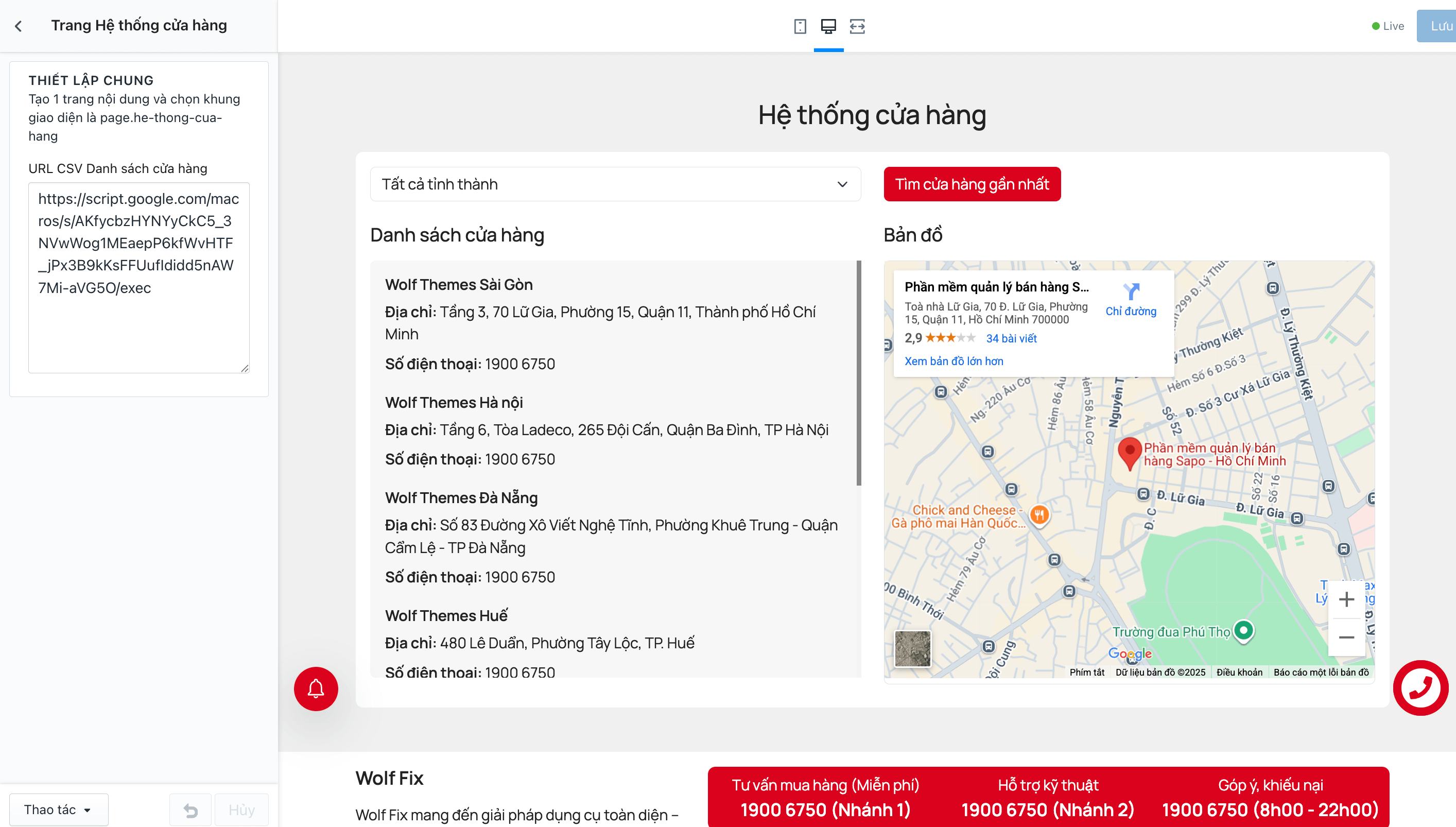Select the Wolf Themes Hà nội store

click(454, 403)
